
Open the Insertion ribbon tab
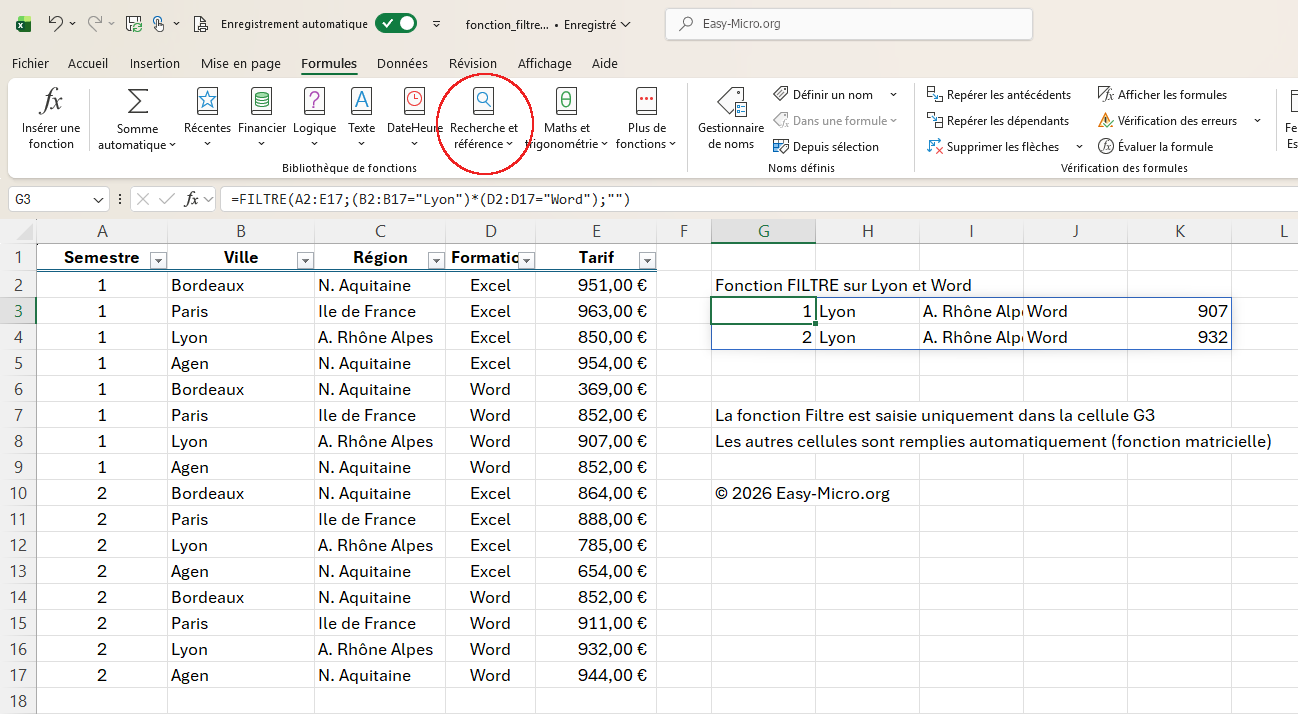click(x=155, y=63)
